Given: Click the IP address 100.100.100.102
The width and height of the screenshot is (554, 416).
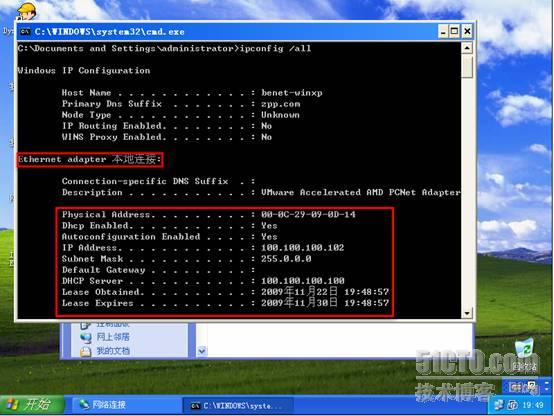Looking at the screenshot, I should click(x=302, y=247).
